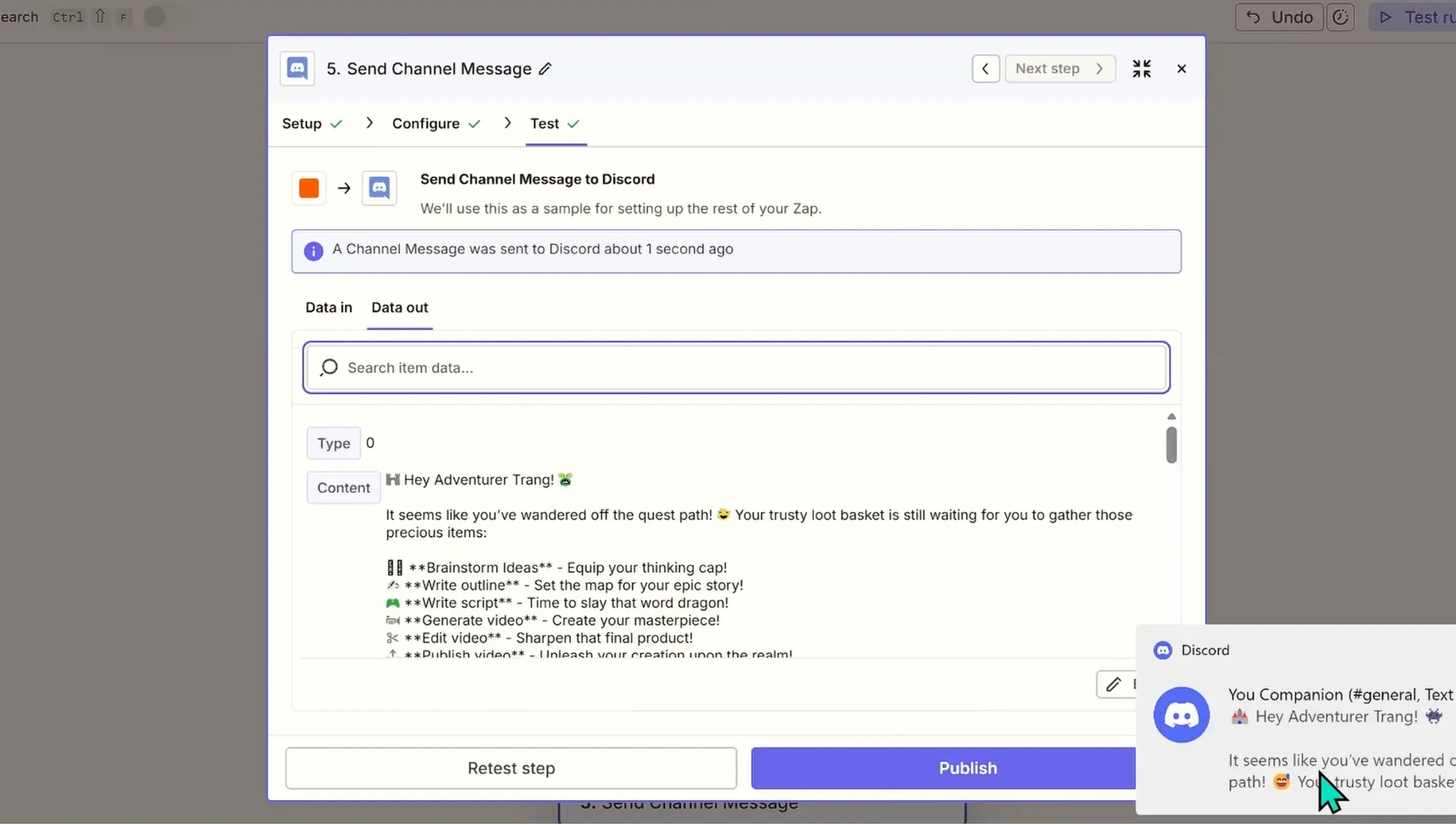Switch to the Configure tab

coord(436,124)
